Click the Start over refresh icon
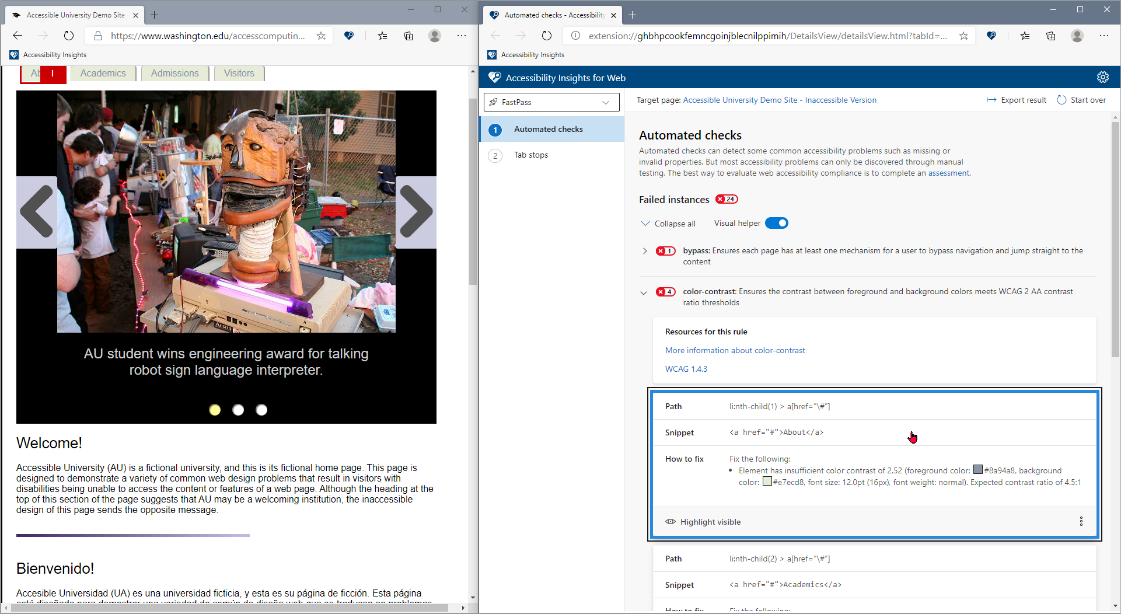The image size is (1121, 614). point(1063,100)
